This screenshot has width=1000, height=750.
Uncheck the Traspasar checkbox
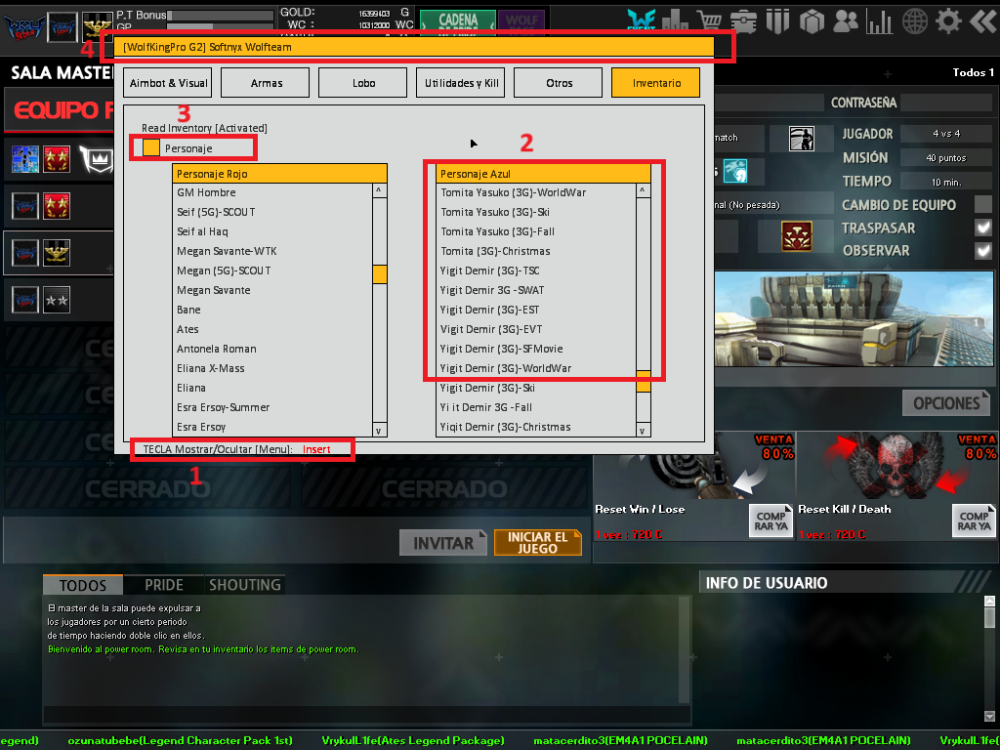983,228
